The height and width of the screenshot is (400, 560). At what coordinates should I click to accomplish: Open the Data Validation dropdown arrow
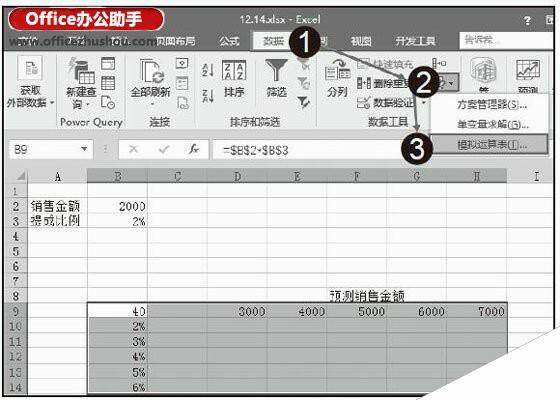424,103
